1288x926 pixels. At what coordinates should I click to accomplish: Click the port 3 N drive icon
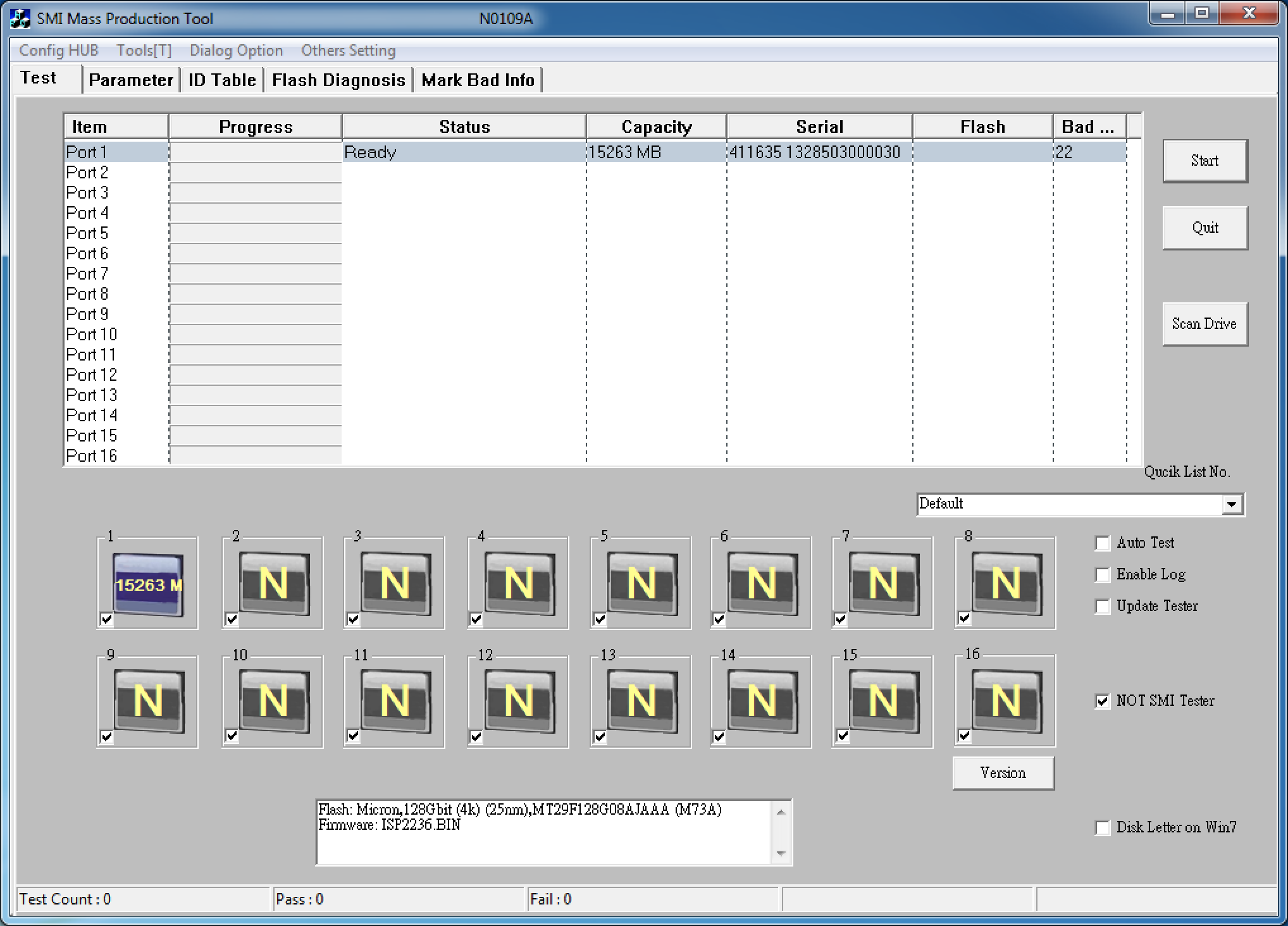point(395,584)
